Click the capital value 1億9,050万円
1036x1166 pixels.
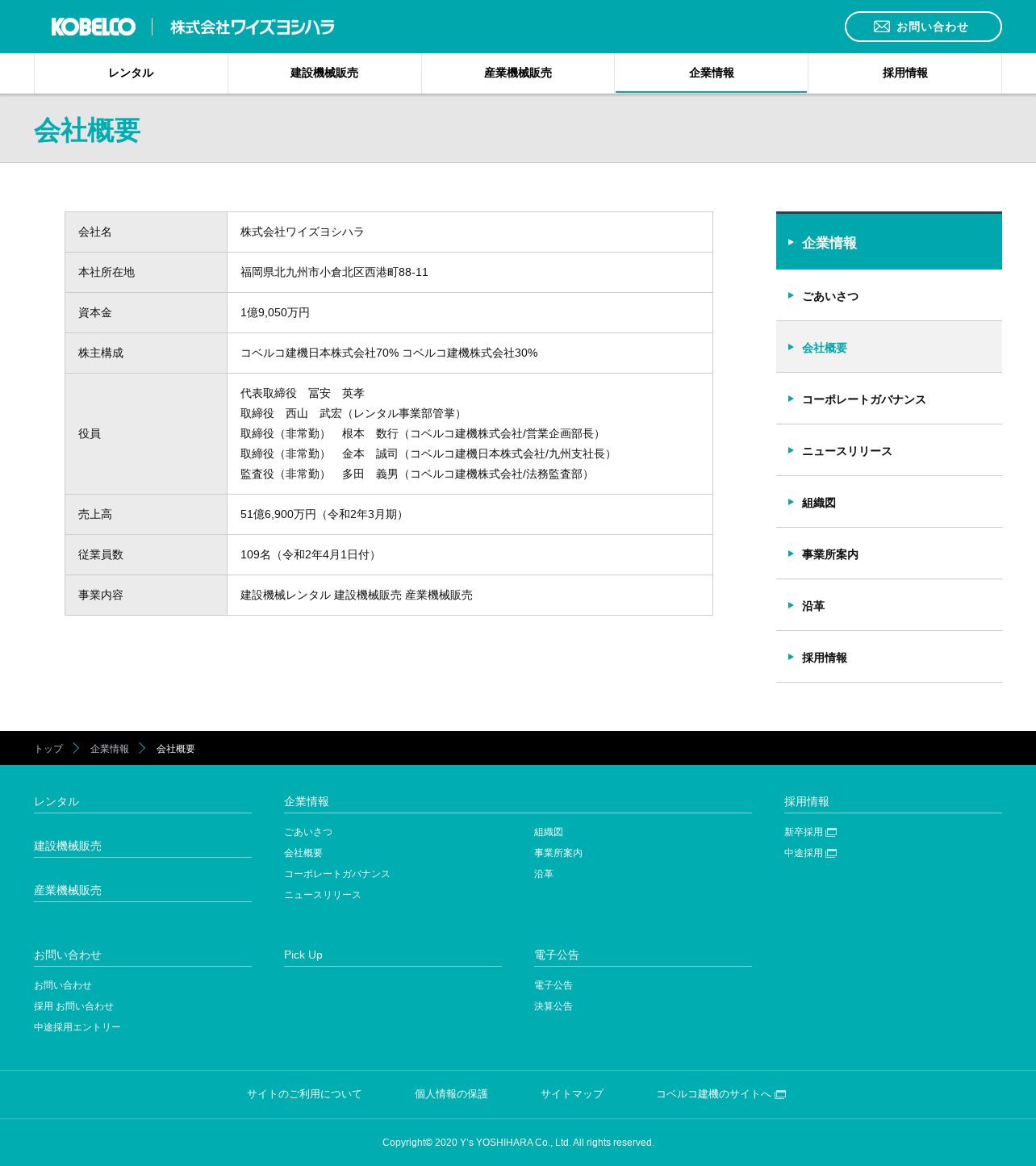[x=275, y=313]
